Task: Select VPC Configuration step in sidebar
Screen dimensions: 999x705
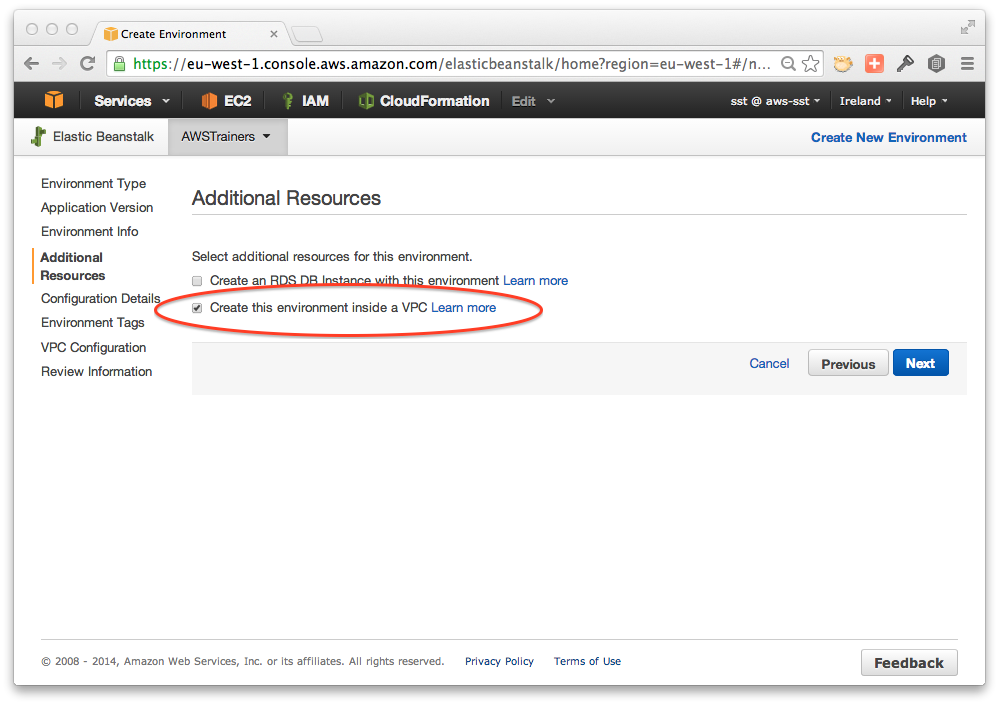Action: (94, 348)
